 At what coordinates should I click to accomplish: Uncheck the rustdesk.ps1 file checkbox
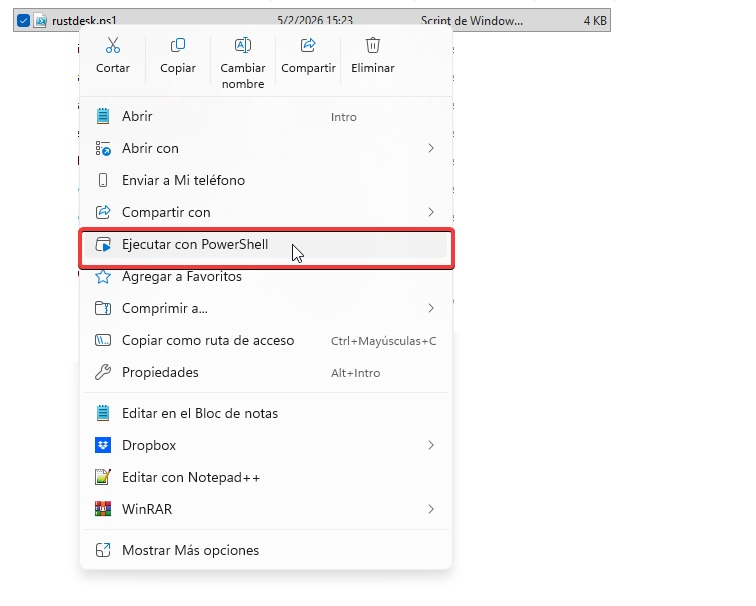point(23,21)
